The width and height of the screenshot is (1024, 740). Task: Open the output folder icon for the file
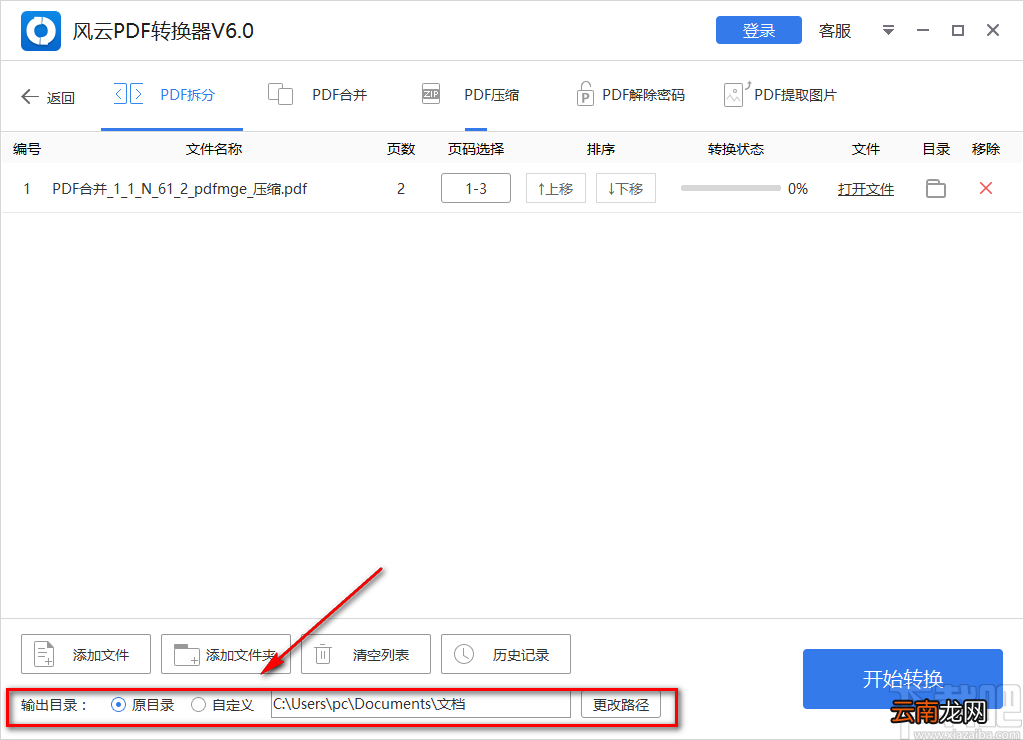tap(936, 189)
